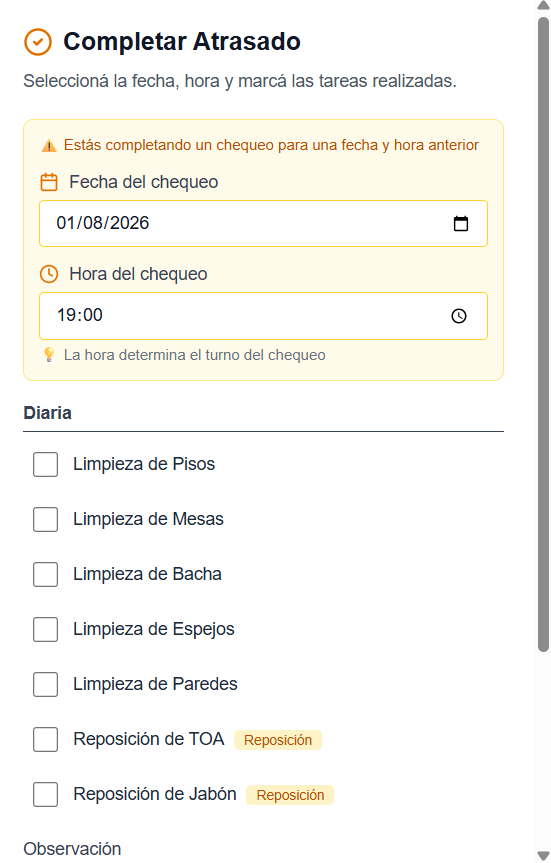Click the Reposición badge next to Jabón

290,795
